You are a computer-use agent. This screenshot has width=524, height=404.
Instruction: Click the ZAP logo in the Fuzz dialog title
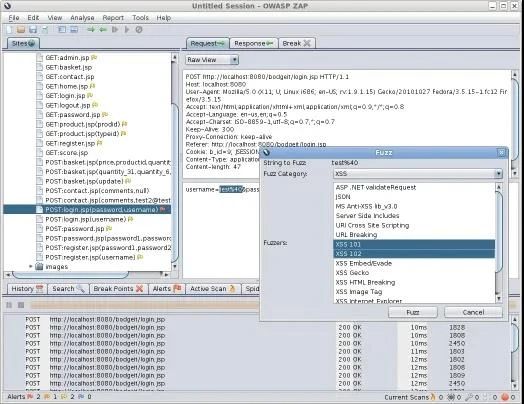click(266, 153)
